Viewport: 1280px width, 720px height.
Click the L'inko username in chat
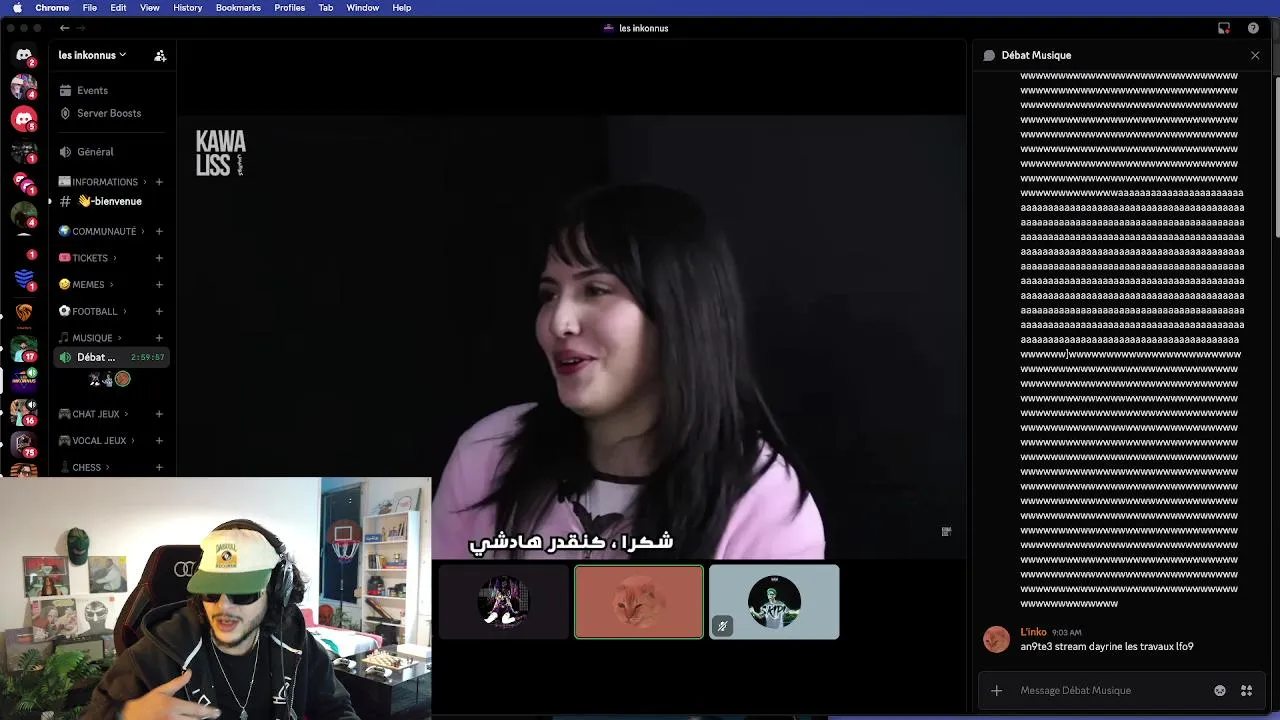pyautogui.click(x=1033, y=632)
